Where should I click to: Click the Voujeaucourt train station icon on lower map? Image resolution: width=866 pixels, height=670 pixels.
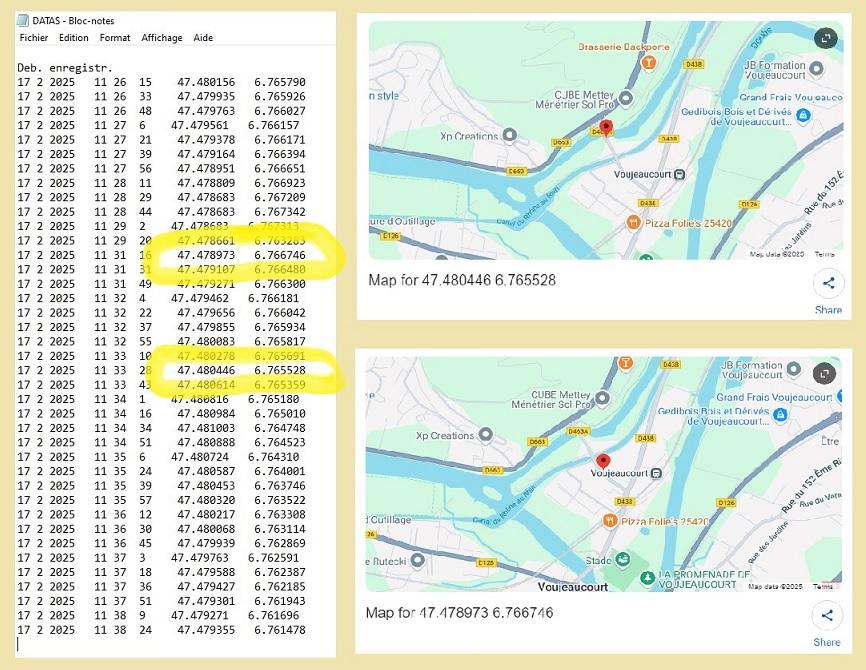coord(656,473)
